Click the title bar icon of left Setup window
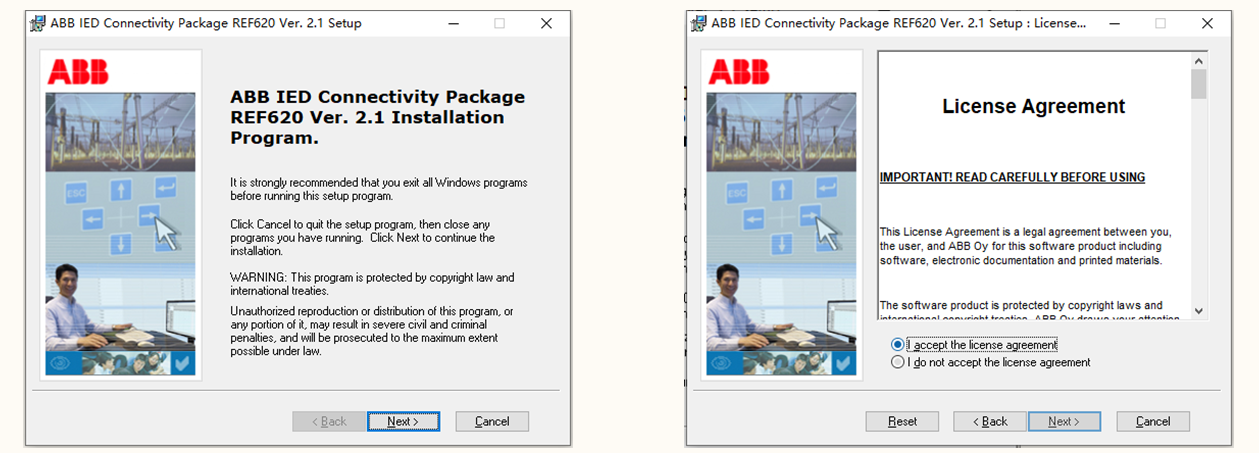 (x=39, y=23)
